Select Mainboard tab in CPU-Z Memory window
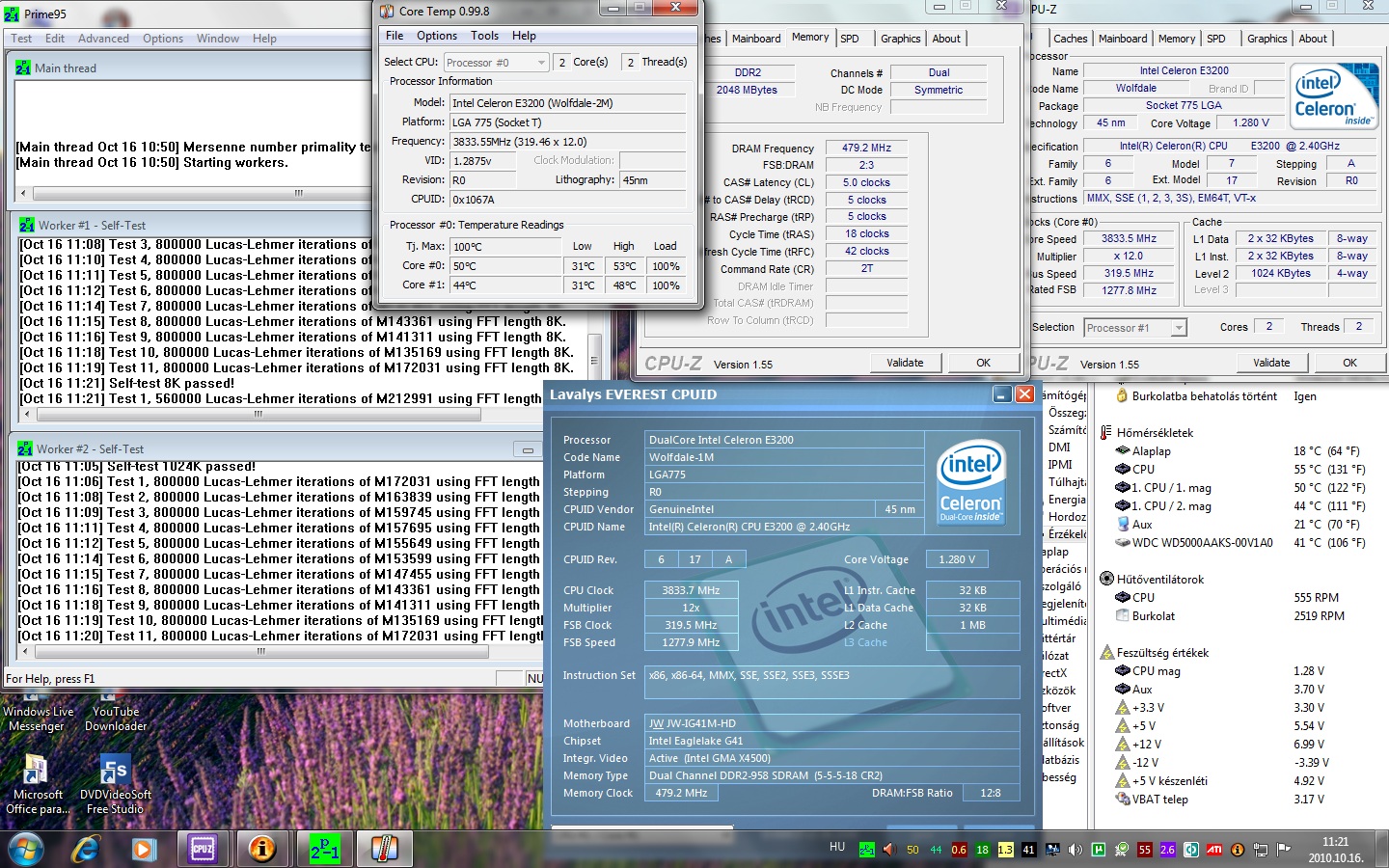 tap(756, 39)
